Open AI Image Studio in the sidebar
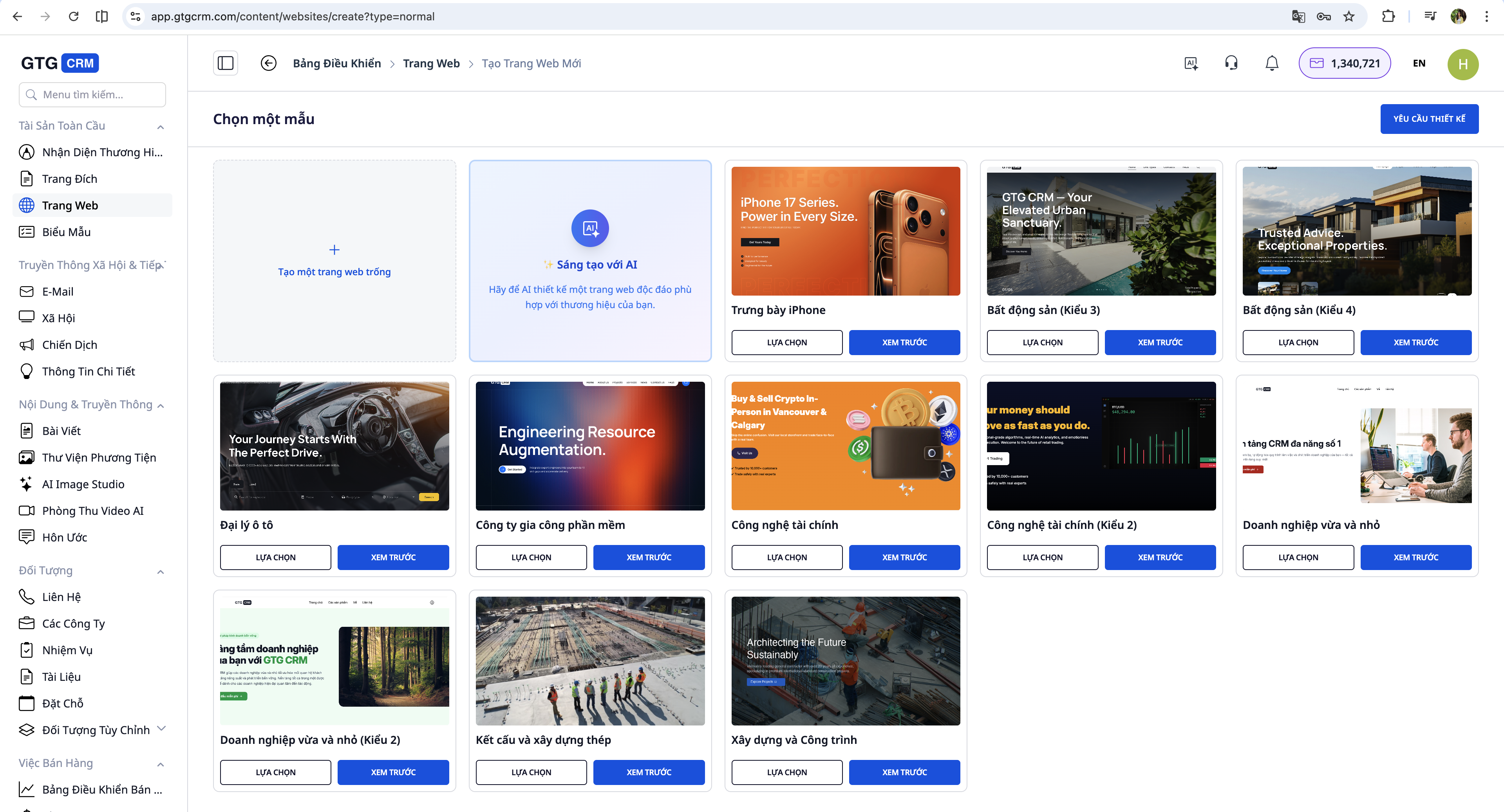This screenshot has height=812, width=1504. tap(83, 484)
